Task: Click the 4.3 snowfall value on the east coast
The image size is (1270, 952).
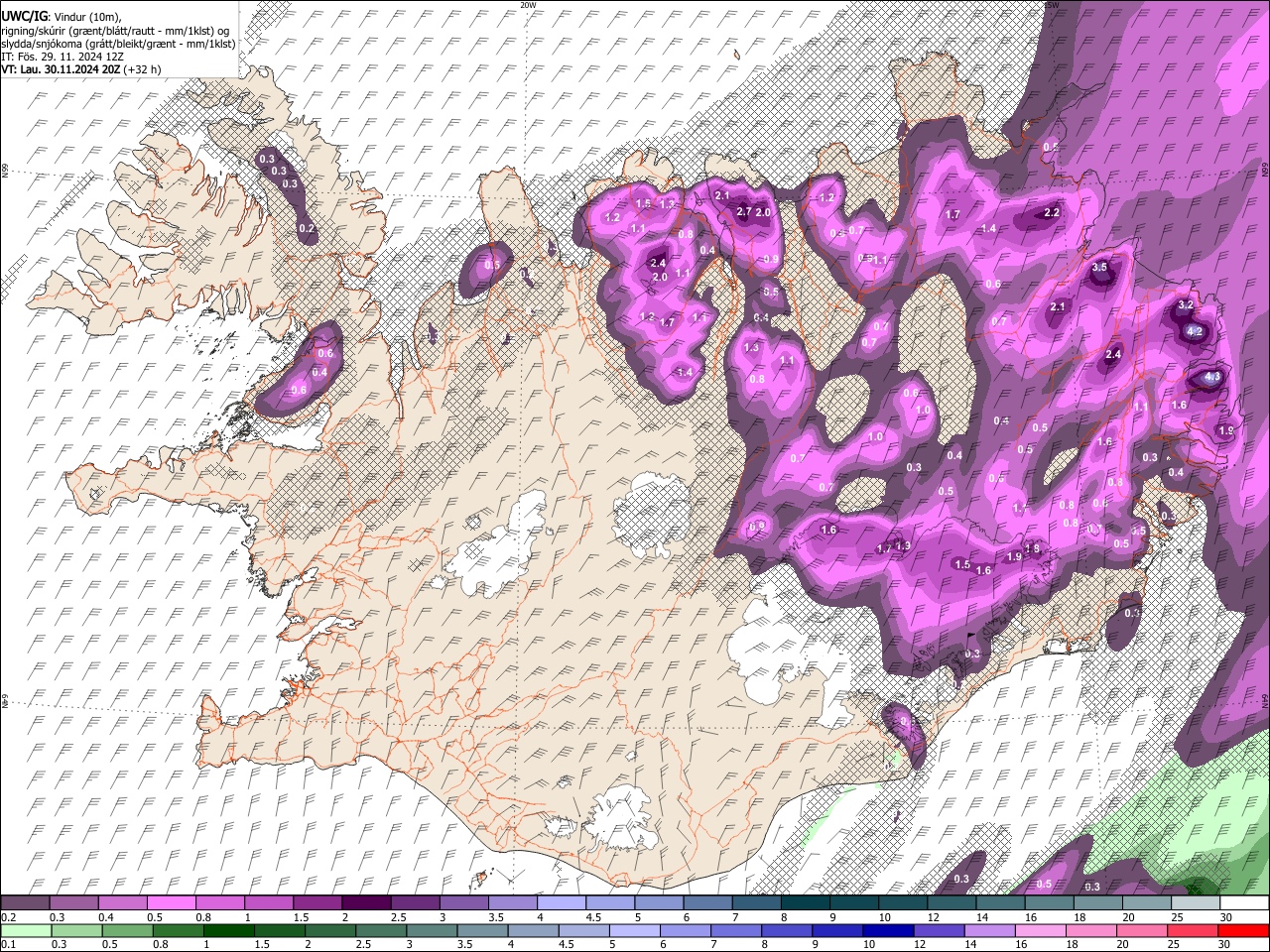Action: pyautogui.click(x=1211, y=377)
